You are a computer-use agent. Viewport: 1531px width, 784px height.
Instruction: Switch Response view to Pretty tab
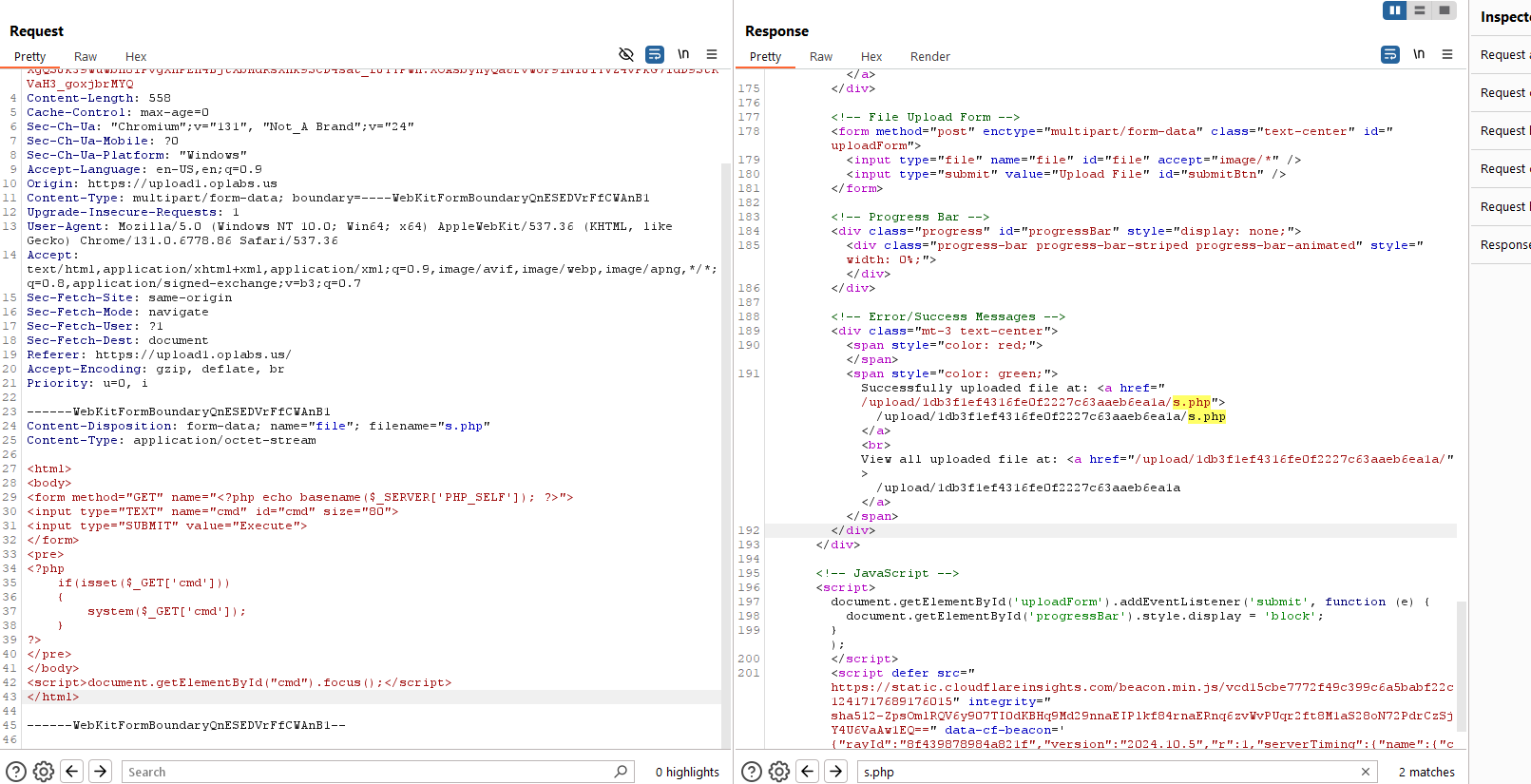coord(765,57)
